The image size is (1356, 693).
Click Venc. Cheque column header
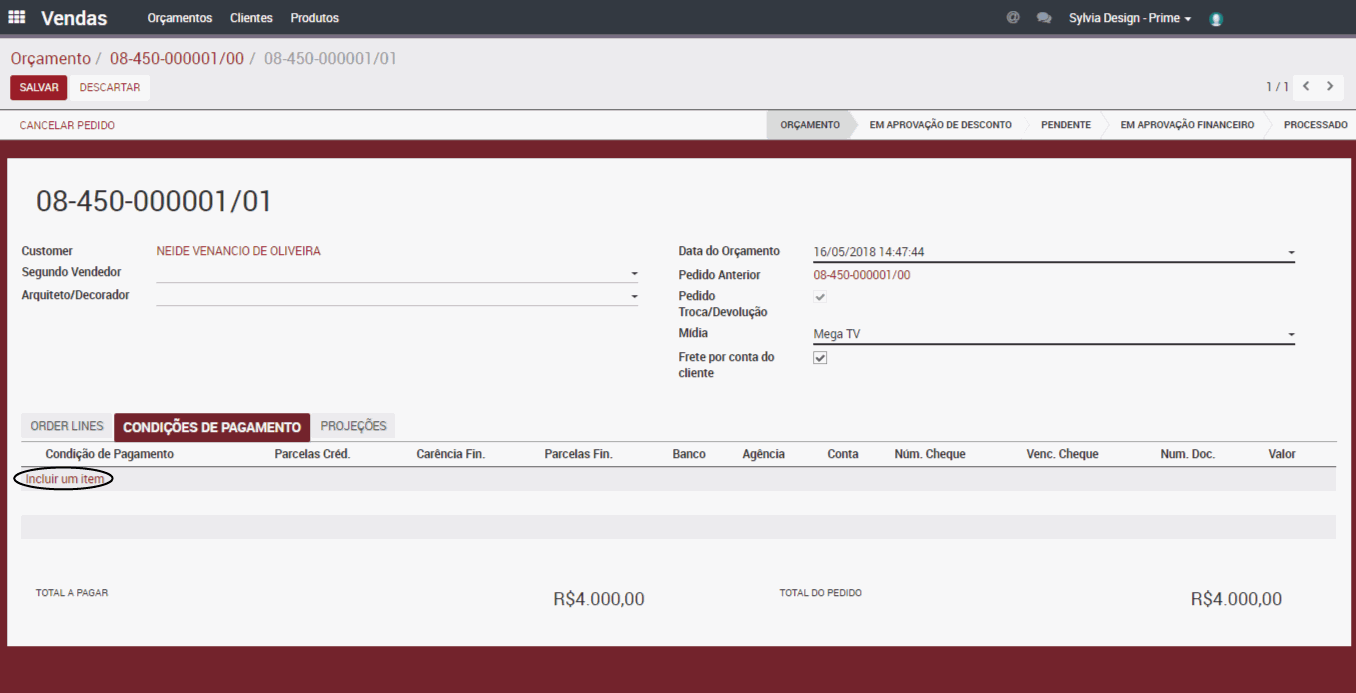click(x=1062, y=454)
